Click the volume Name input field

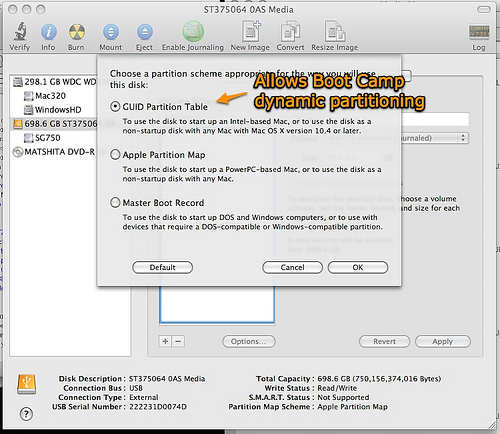pos(435,119)
